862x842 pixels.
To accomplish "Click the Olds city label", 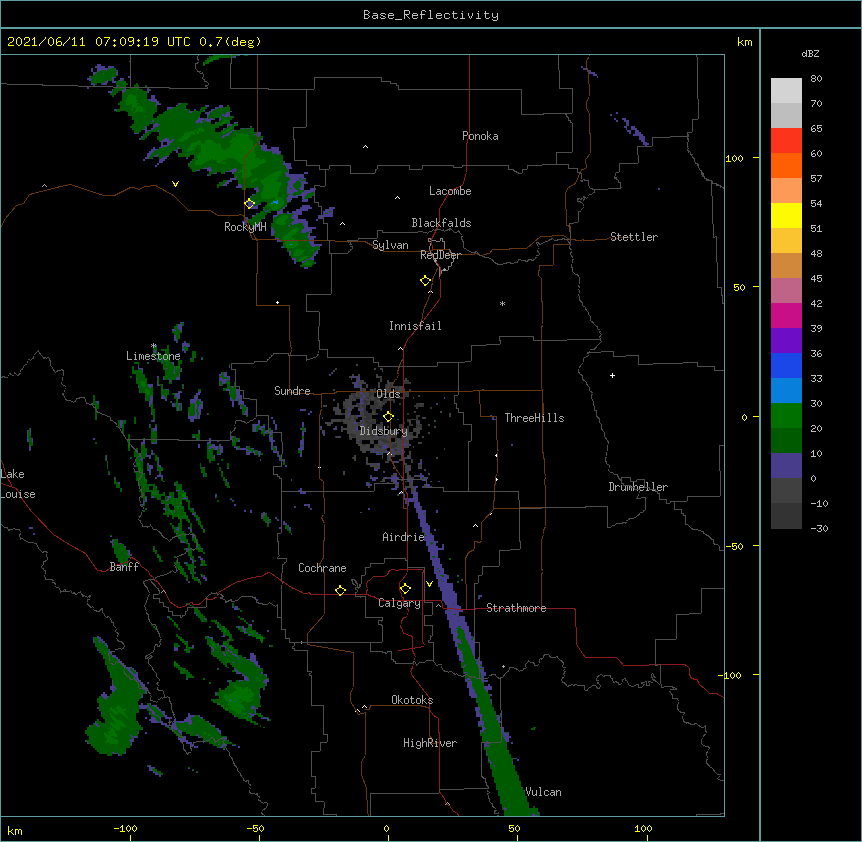I will (388, 394).
